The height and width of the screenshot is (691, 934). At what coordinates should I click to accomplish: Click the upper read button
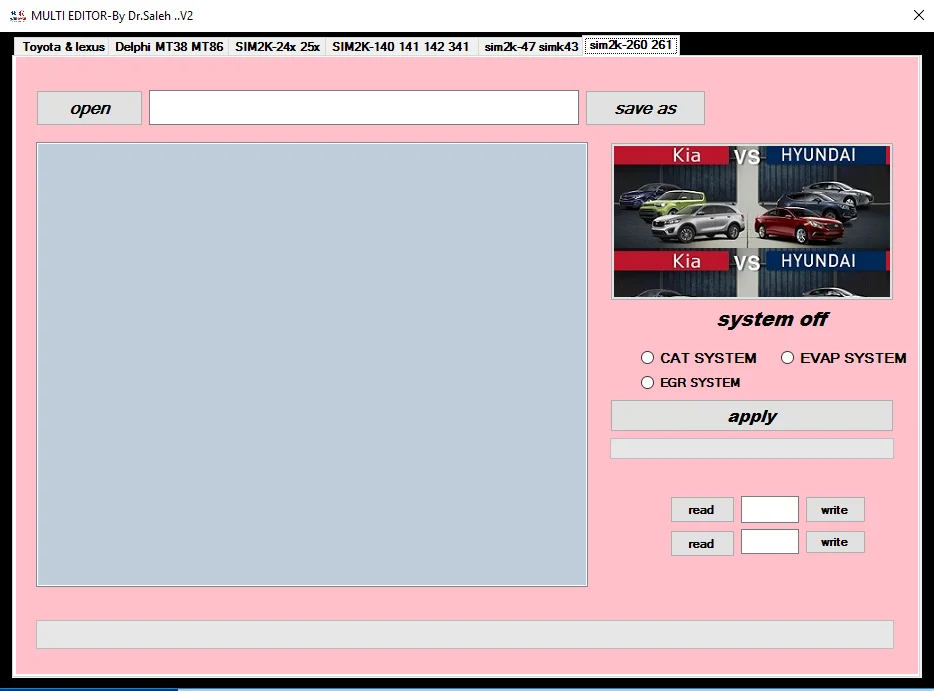(702, 510)
